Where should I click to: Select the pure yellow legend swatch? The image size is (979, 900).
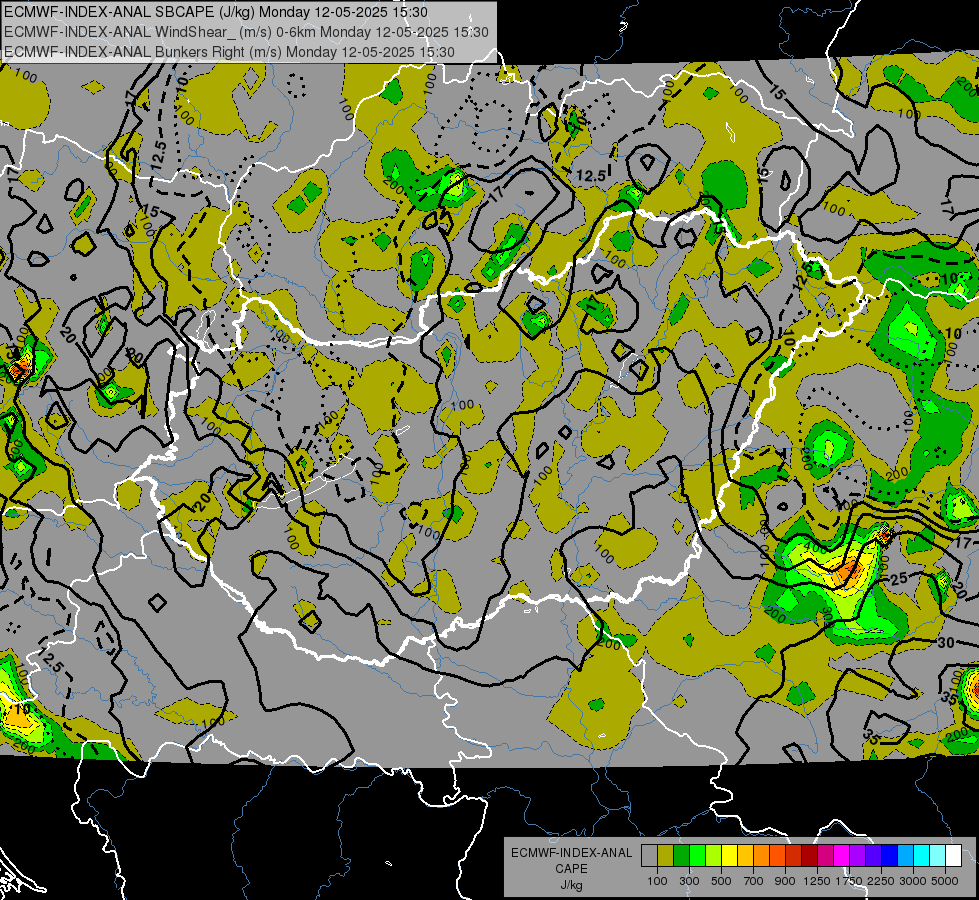pyautogui.click(x=729, y=856)
